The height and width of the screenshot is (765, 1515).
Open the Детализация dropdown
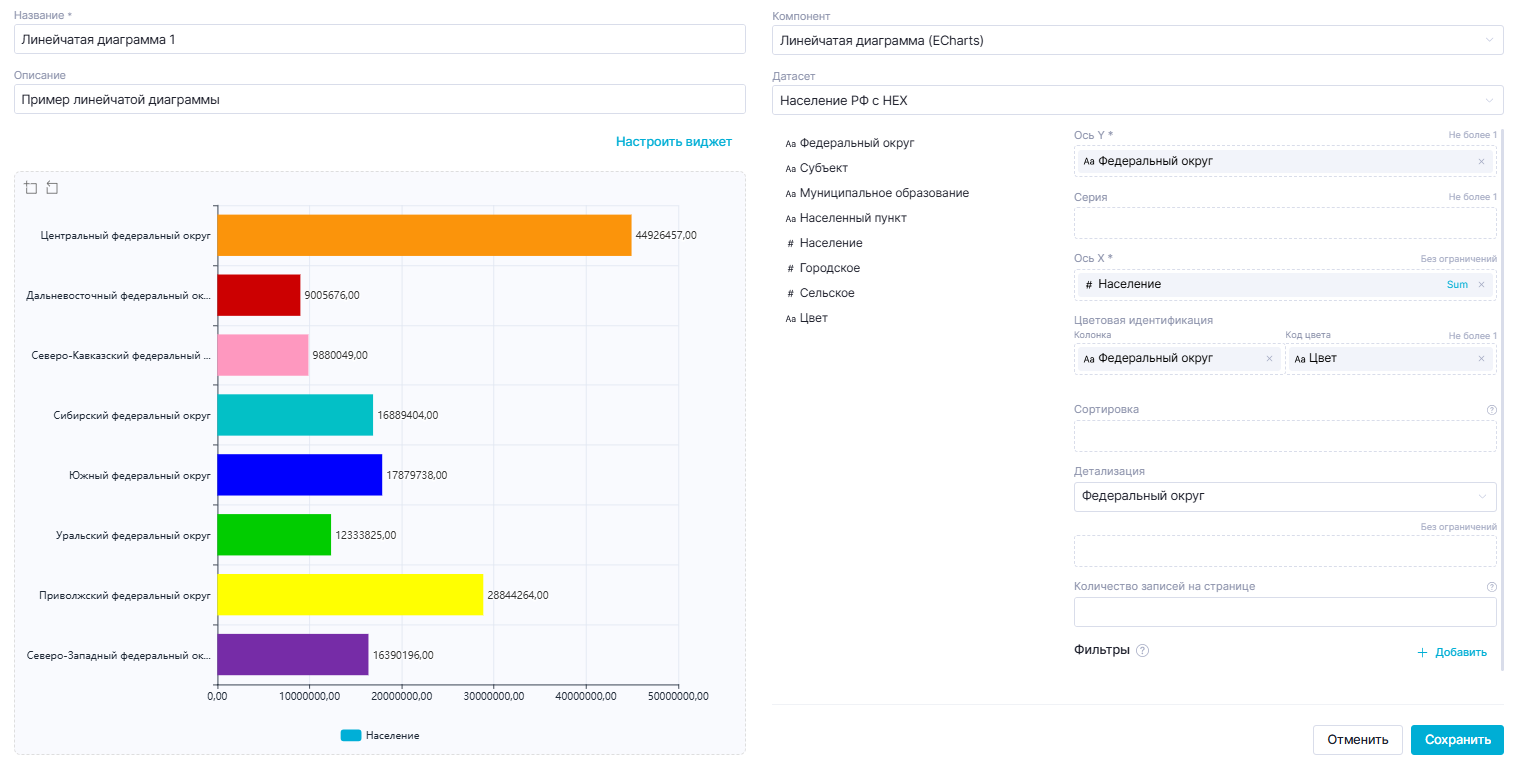pos(1284,497)
